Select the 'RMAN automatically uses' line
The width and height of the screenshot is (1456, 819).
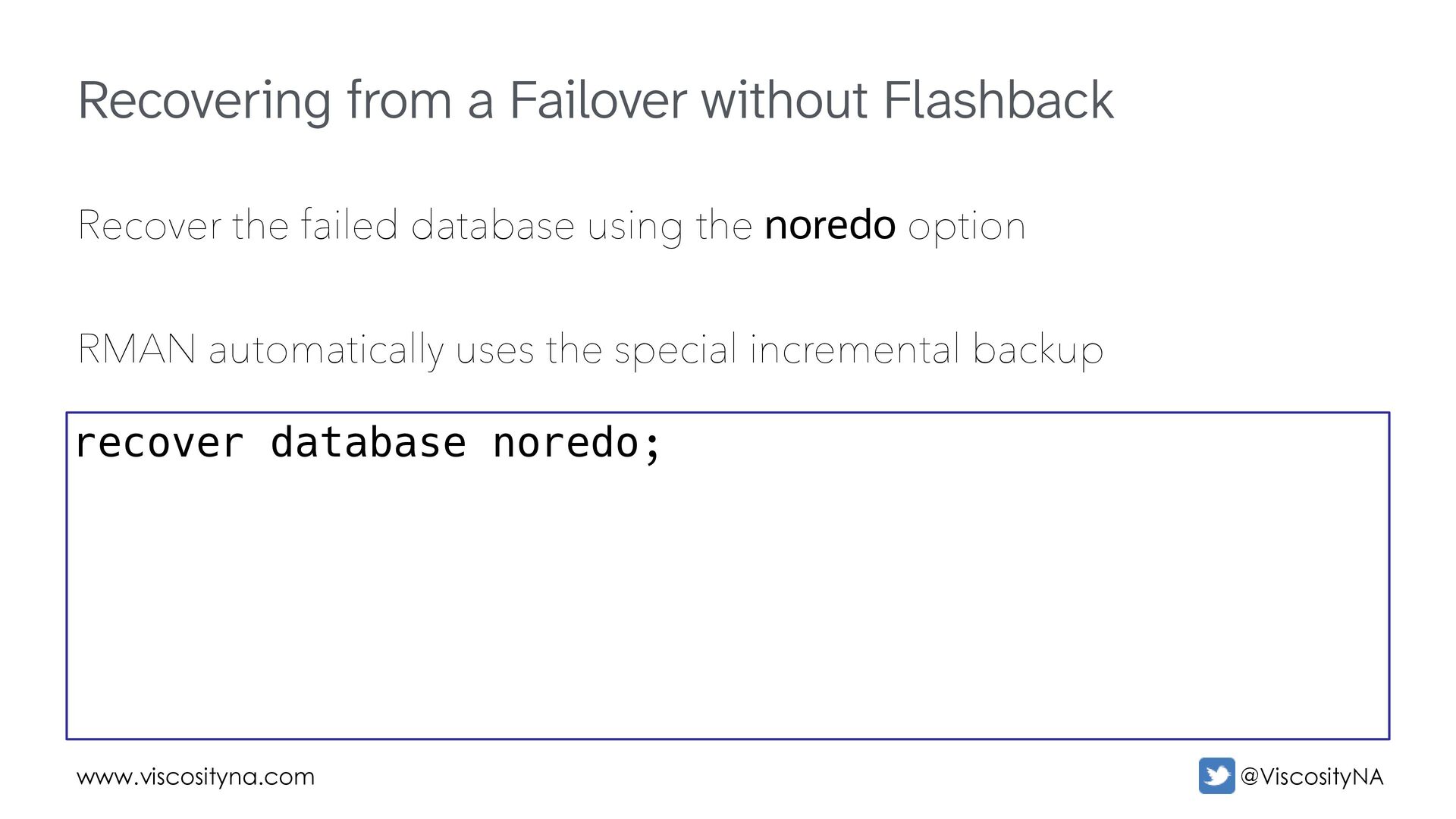(590, 350)
